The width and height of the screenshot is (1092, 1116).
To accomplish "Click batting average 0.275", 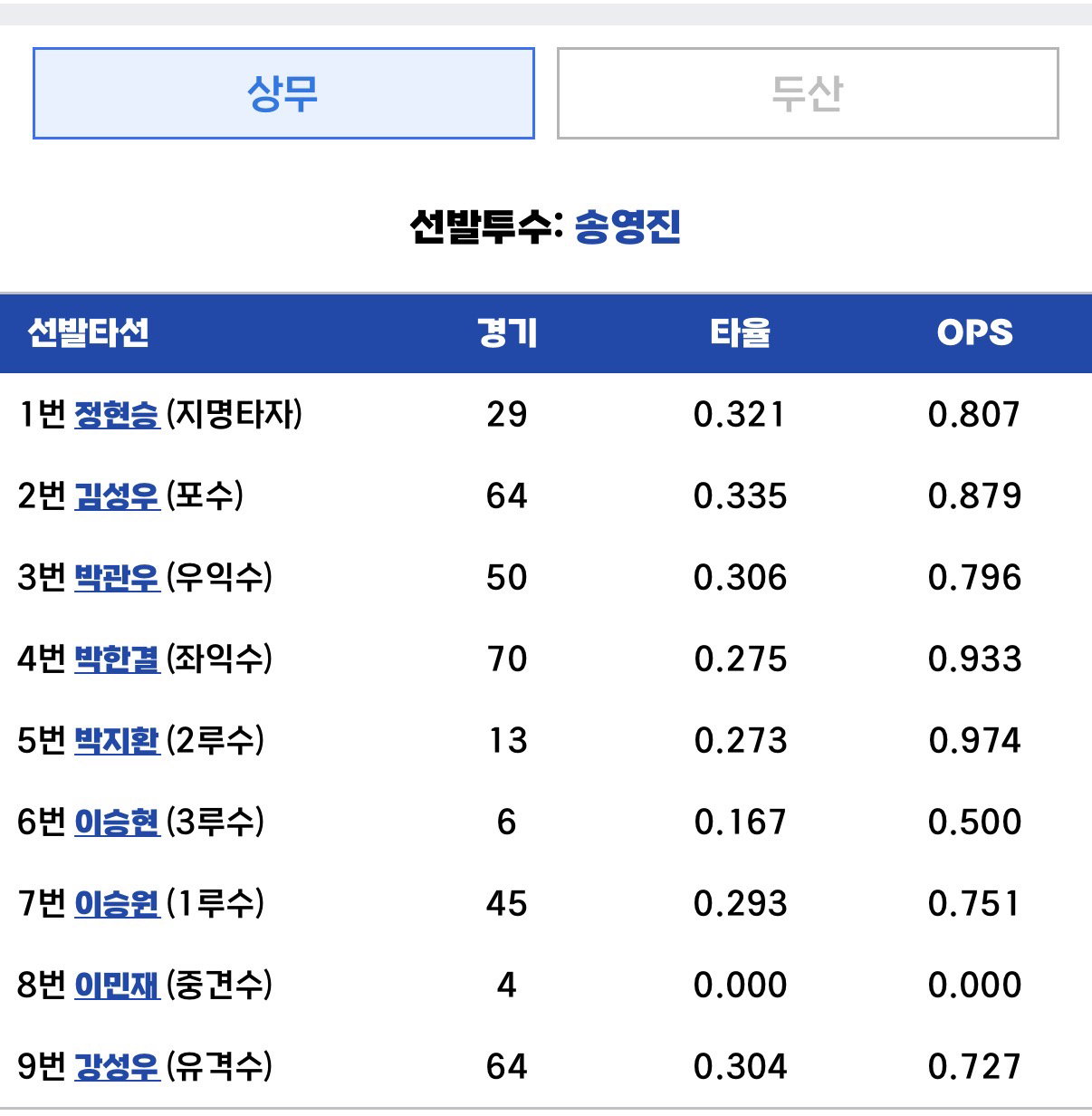I will [741, 659].
